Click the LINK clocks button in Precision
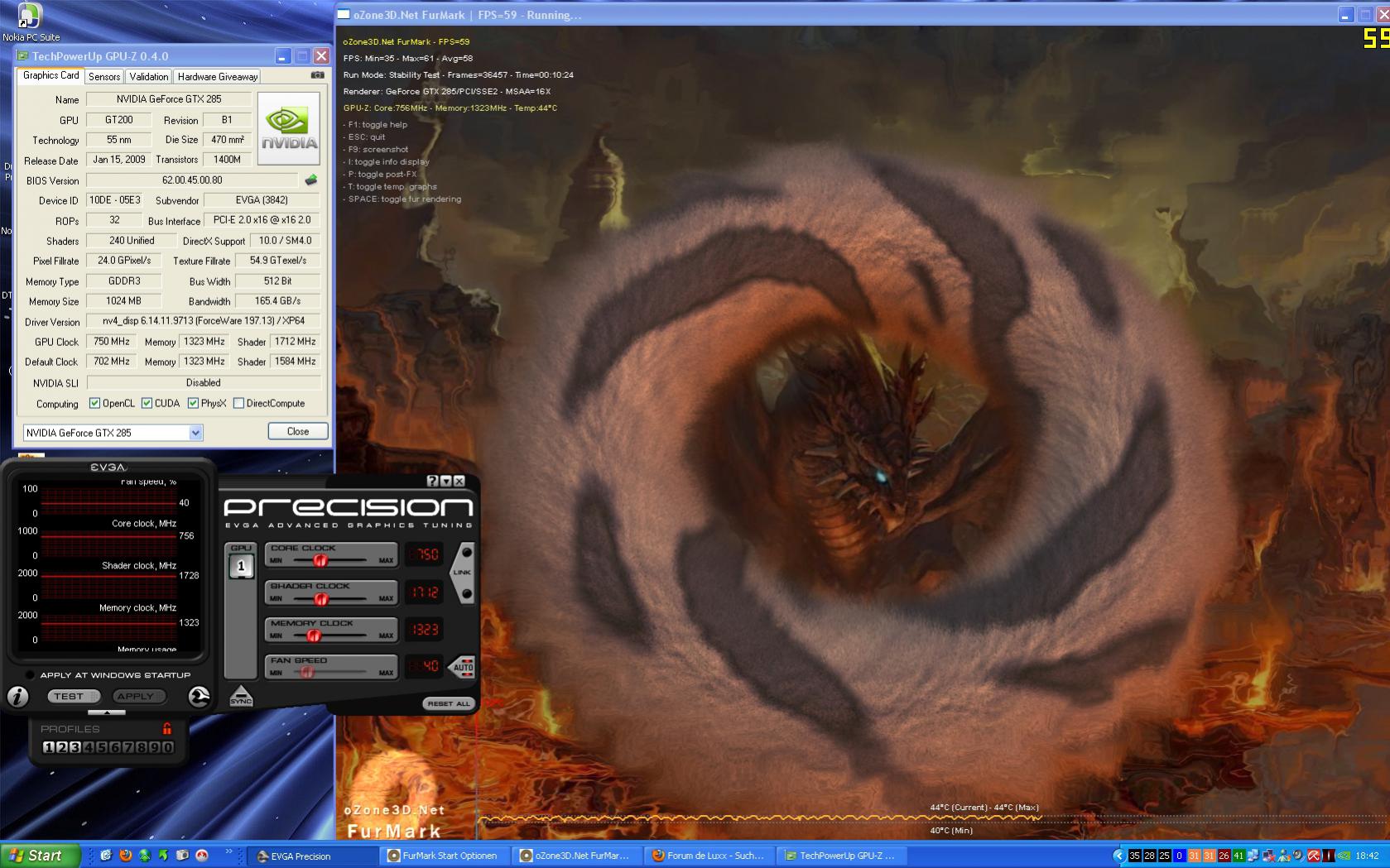Viewport: 1390px width, 868px height. pyautogui.click(x=462, y=572)
